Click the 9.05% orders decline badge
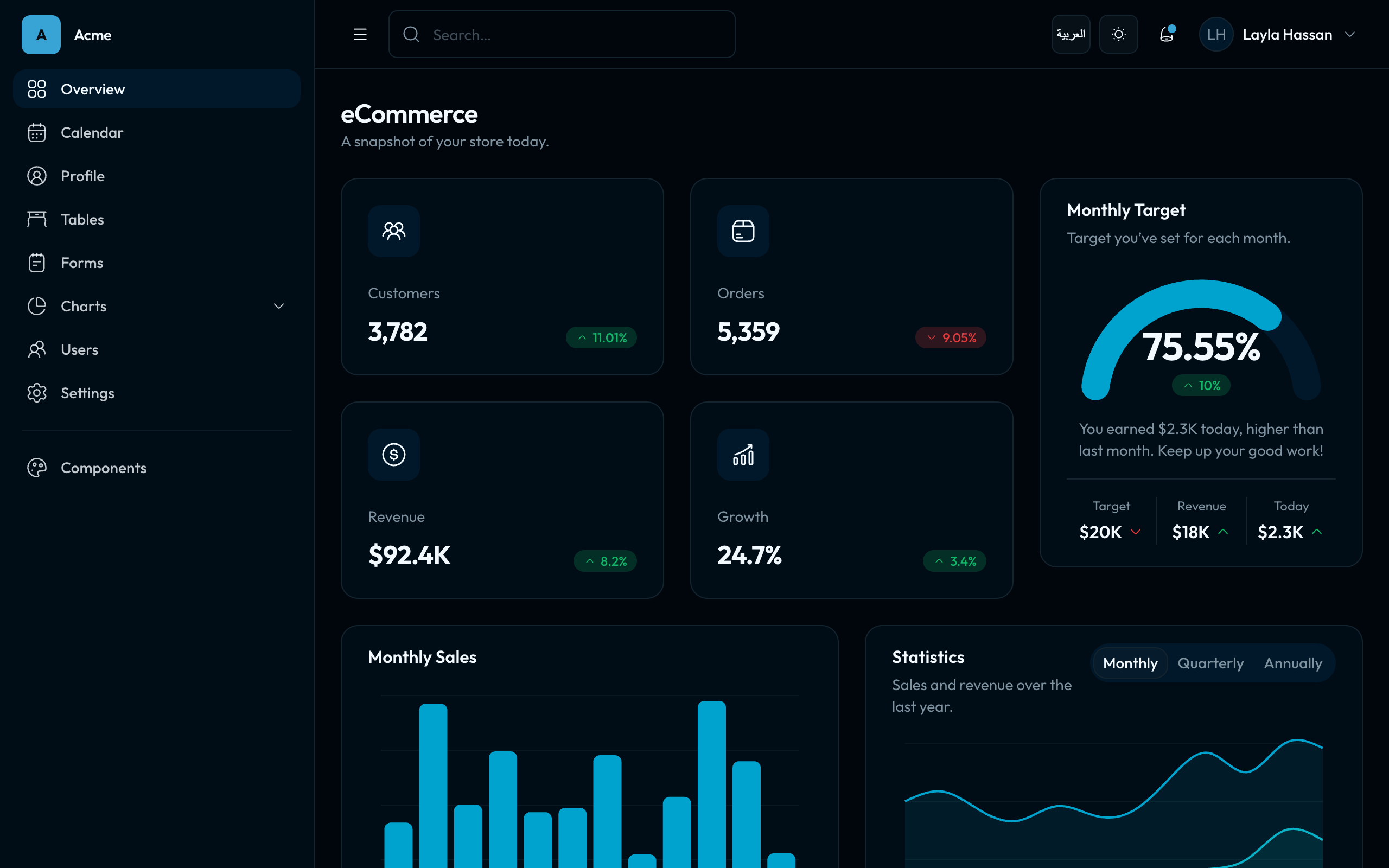The width and height of the screenshot is (1389, 868). pyautogui.click(x=951, y=337)
